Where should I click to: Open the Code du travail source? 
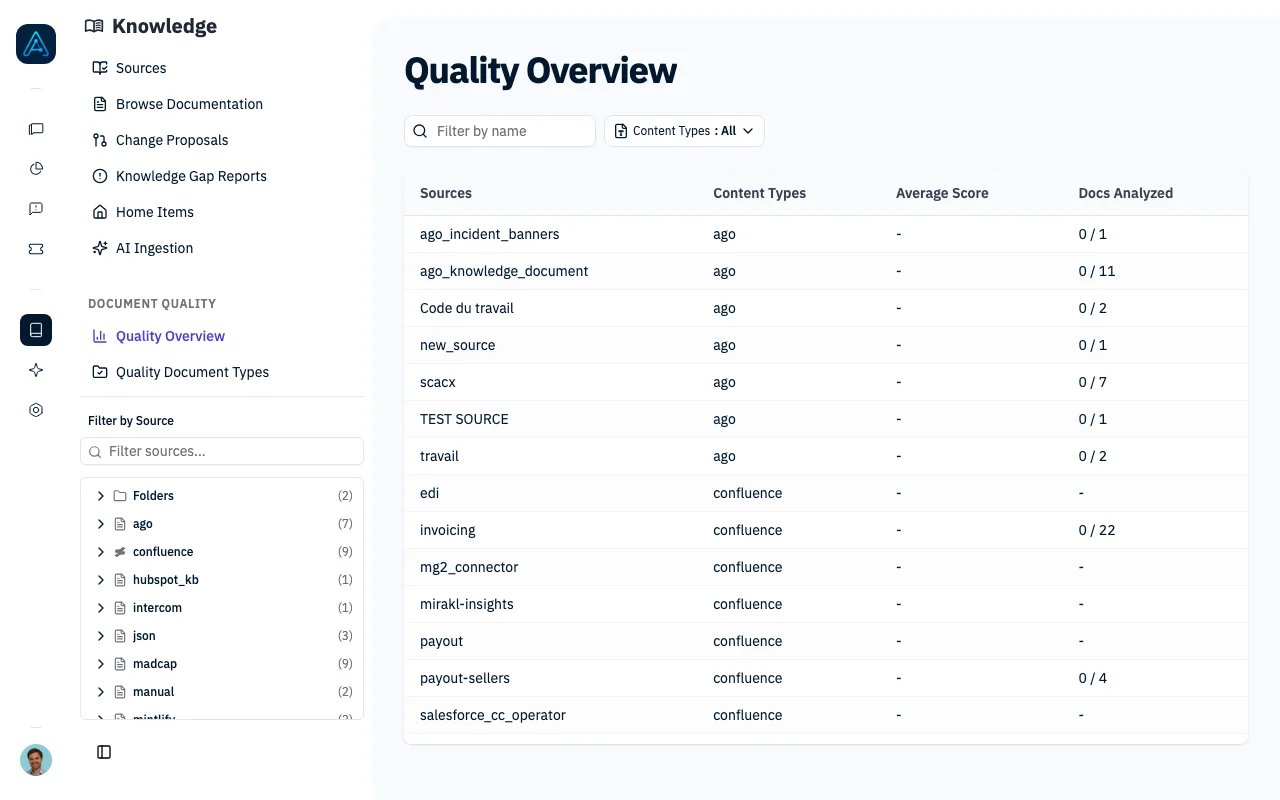[826, 308]
